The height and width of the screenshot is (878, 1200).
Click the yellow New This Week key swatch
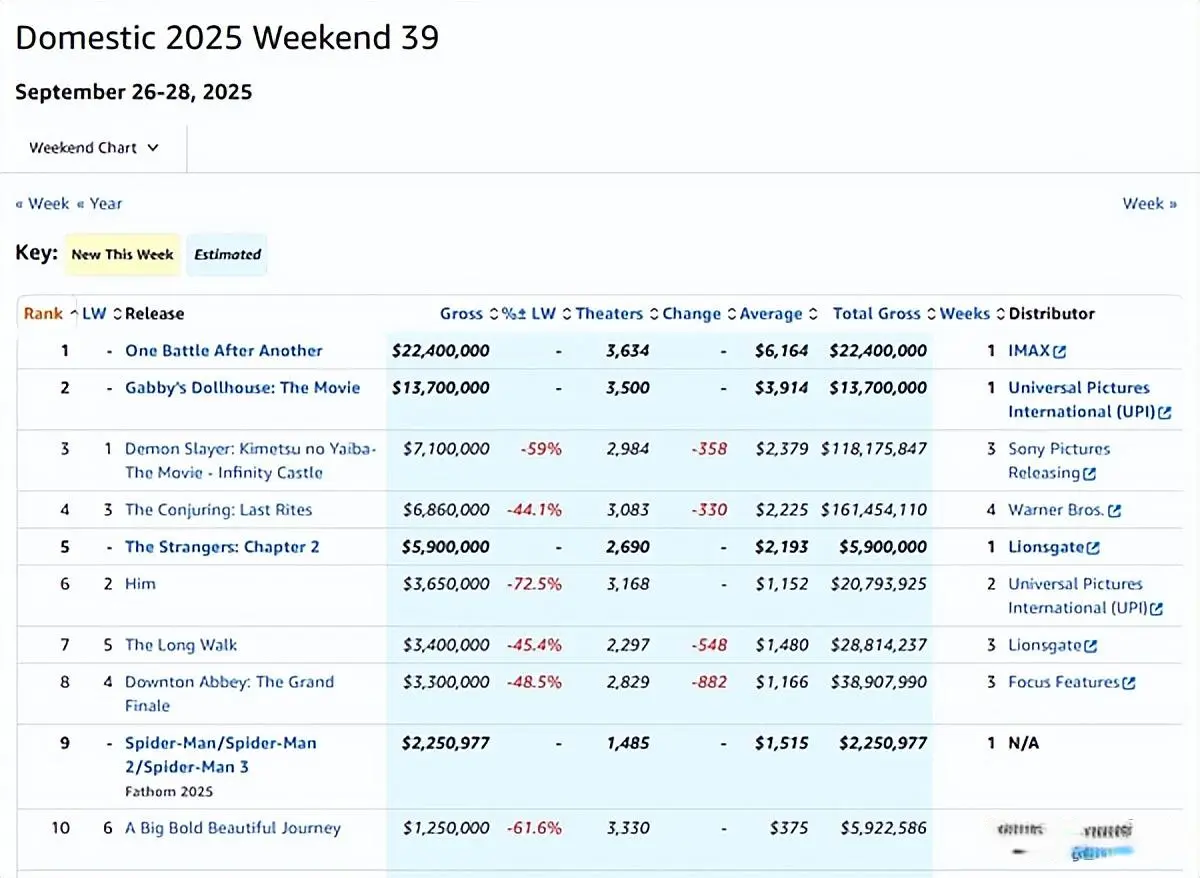point(122,255)
